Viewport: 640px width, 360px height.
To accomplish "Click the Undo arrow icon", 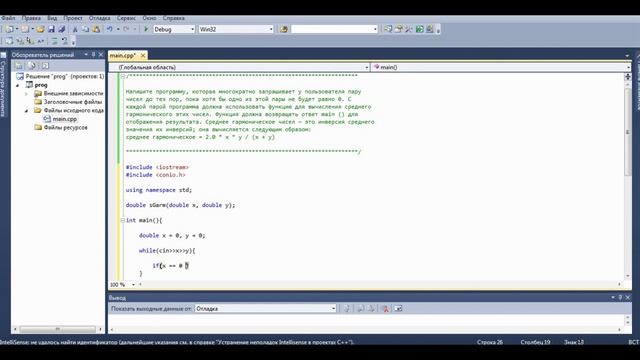I will pos(109,29).
